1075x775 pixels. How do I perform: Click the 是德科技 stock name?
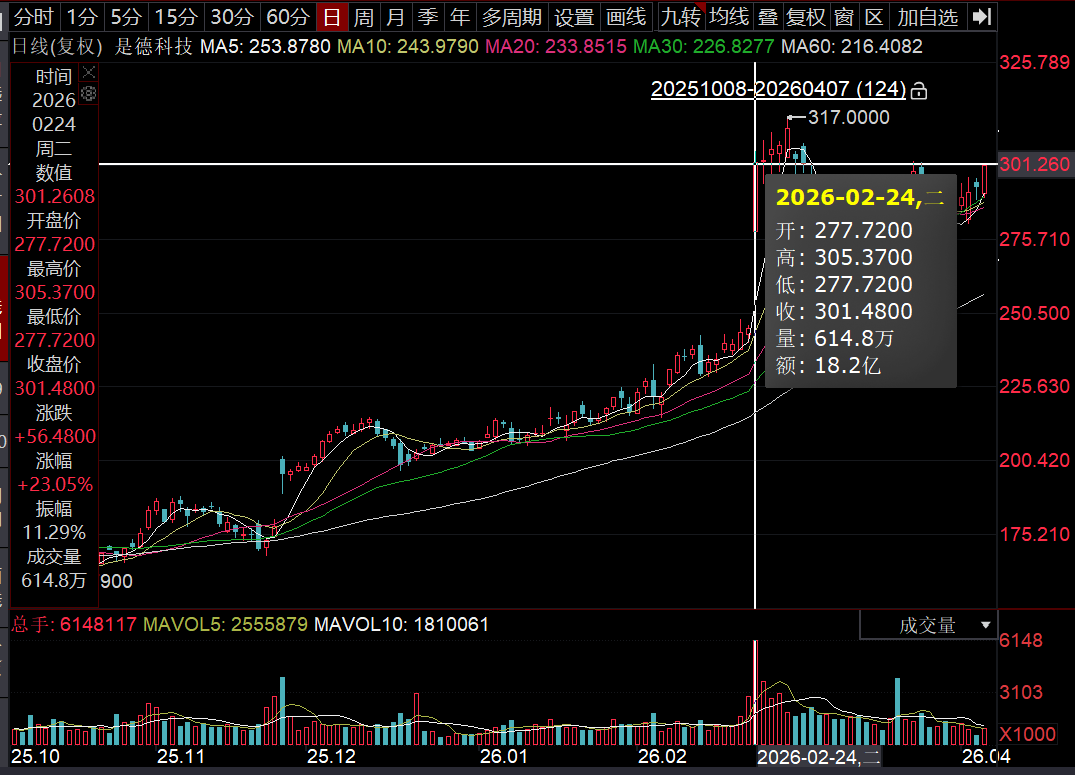pyautogui.click(x=153, y=47)
